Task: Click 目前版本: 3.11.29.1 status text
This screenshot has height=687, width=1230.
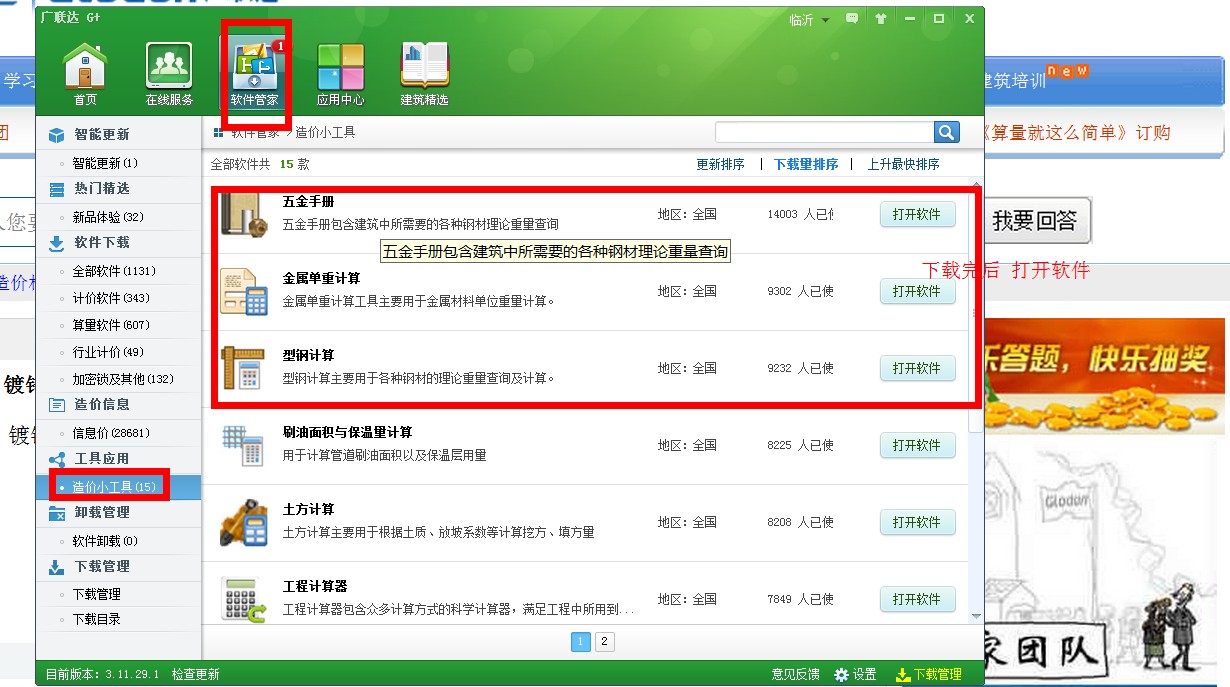Action: coord(101,675)
